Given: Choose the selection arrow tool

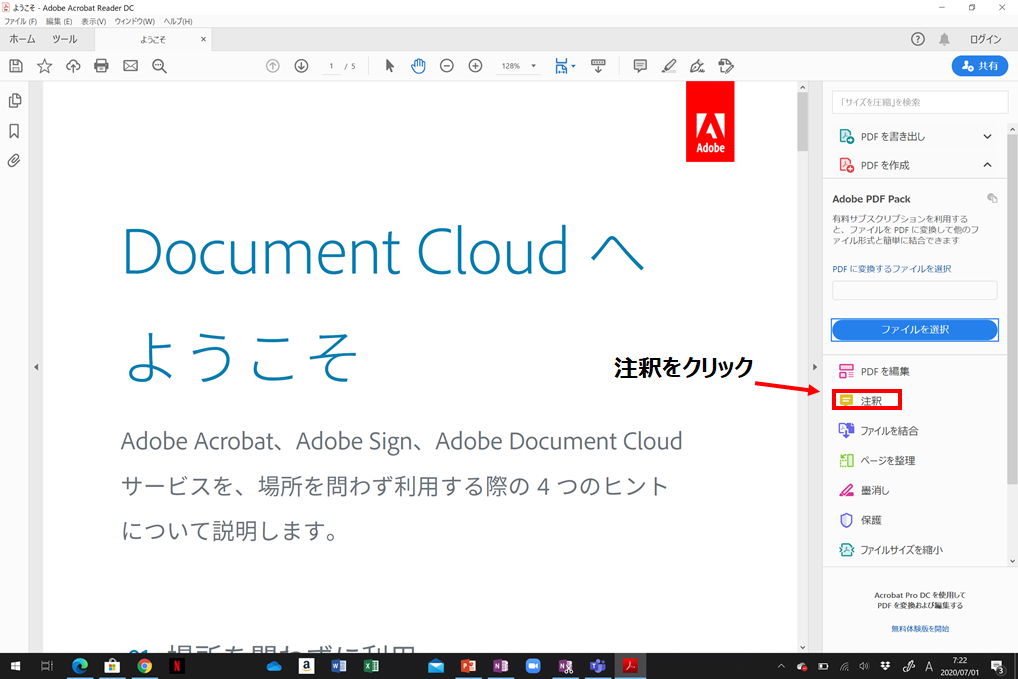Looking at the screenshot, I should point(390,66).
